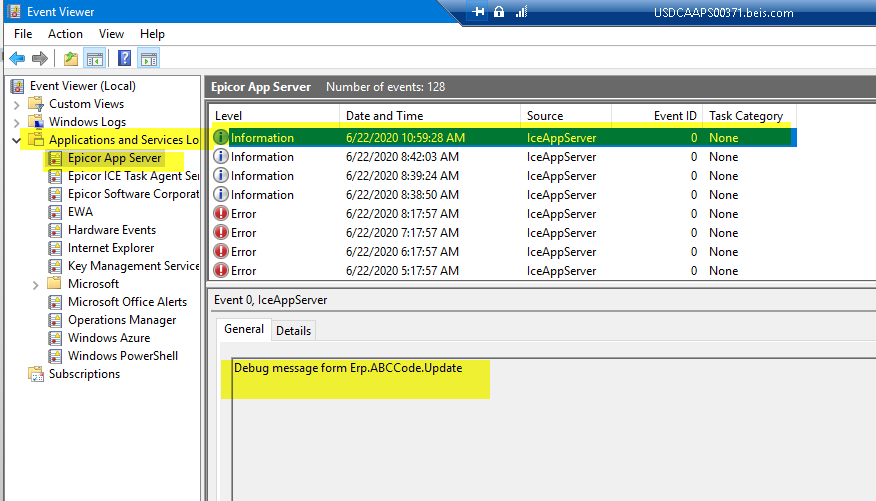Expand the Microsoft folder node

(35, 285)
